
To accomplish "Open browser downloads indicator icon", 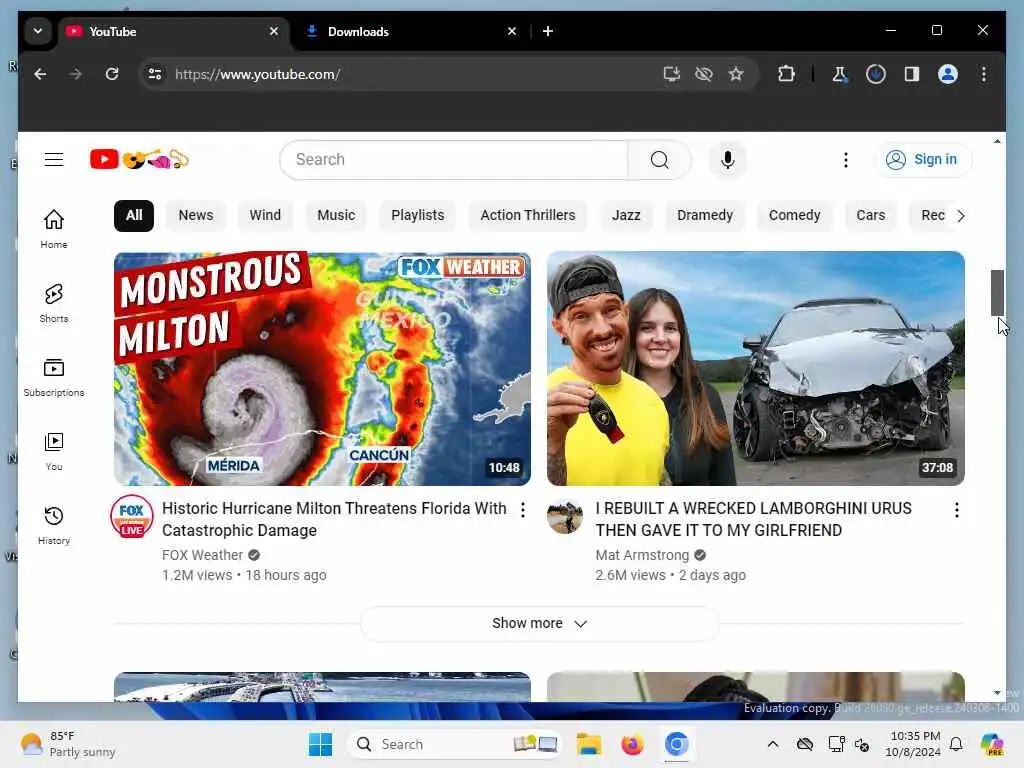I will [876, 74].
